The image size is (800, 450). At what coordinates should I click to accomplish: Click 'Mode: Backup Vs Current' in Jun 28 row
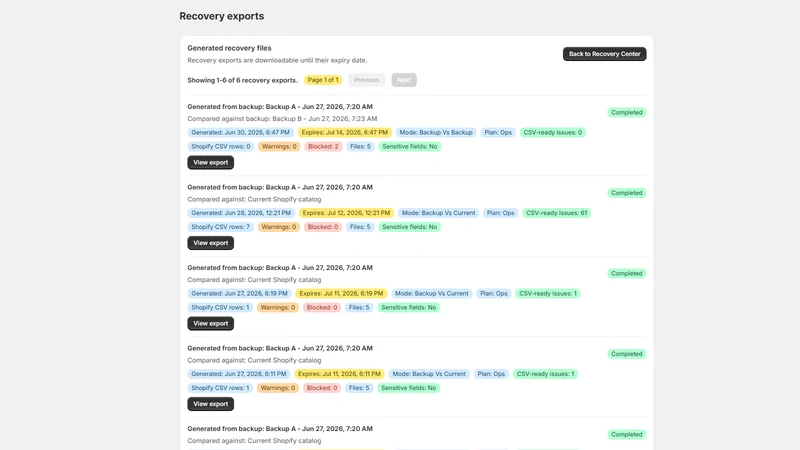pyautogui.click(x=438, y=213)
